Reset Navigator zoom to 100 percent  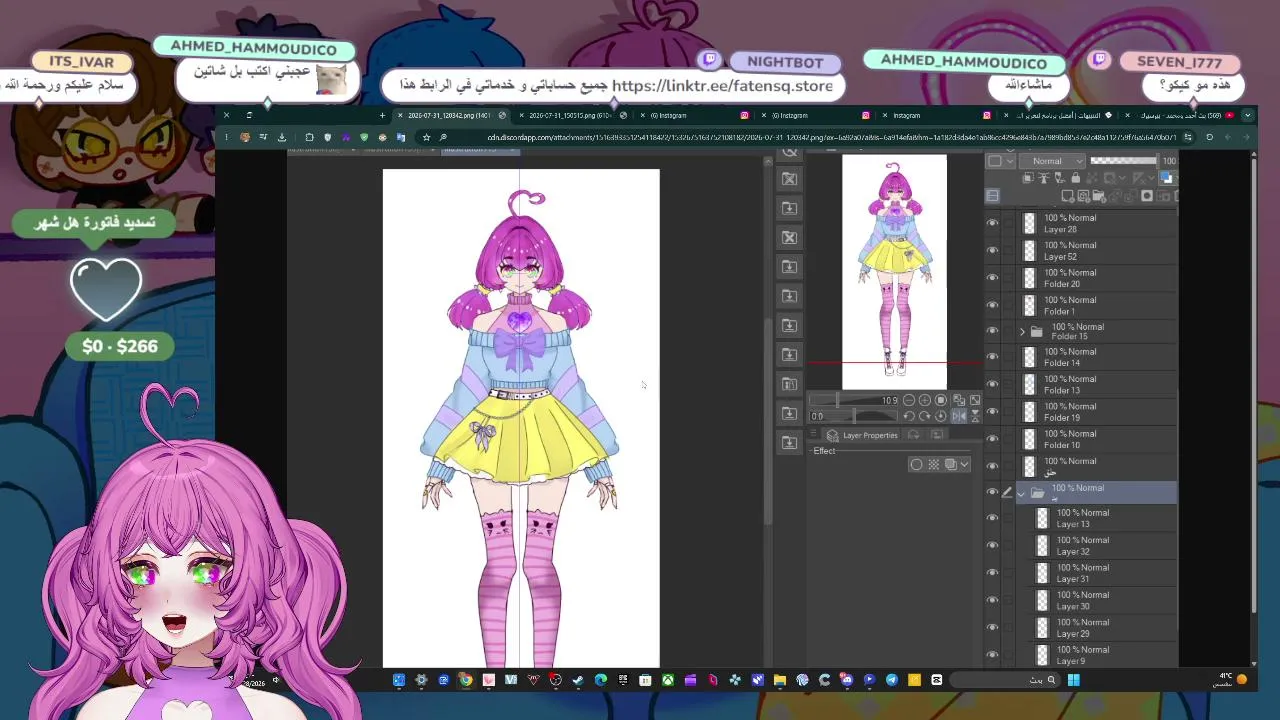pyautogui.click(x=941, y=400)
